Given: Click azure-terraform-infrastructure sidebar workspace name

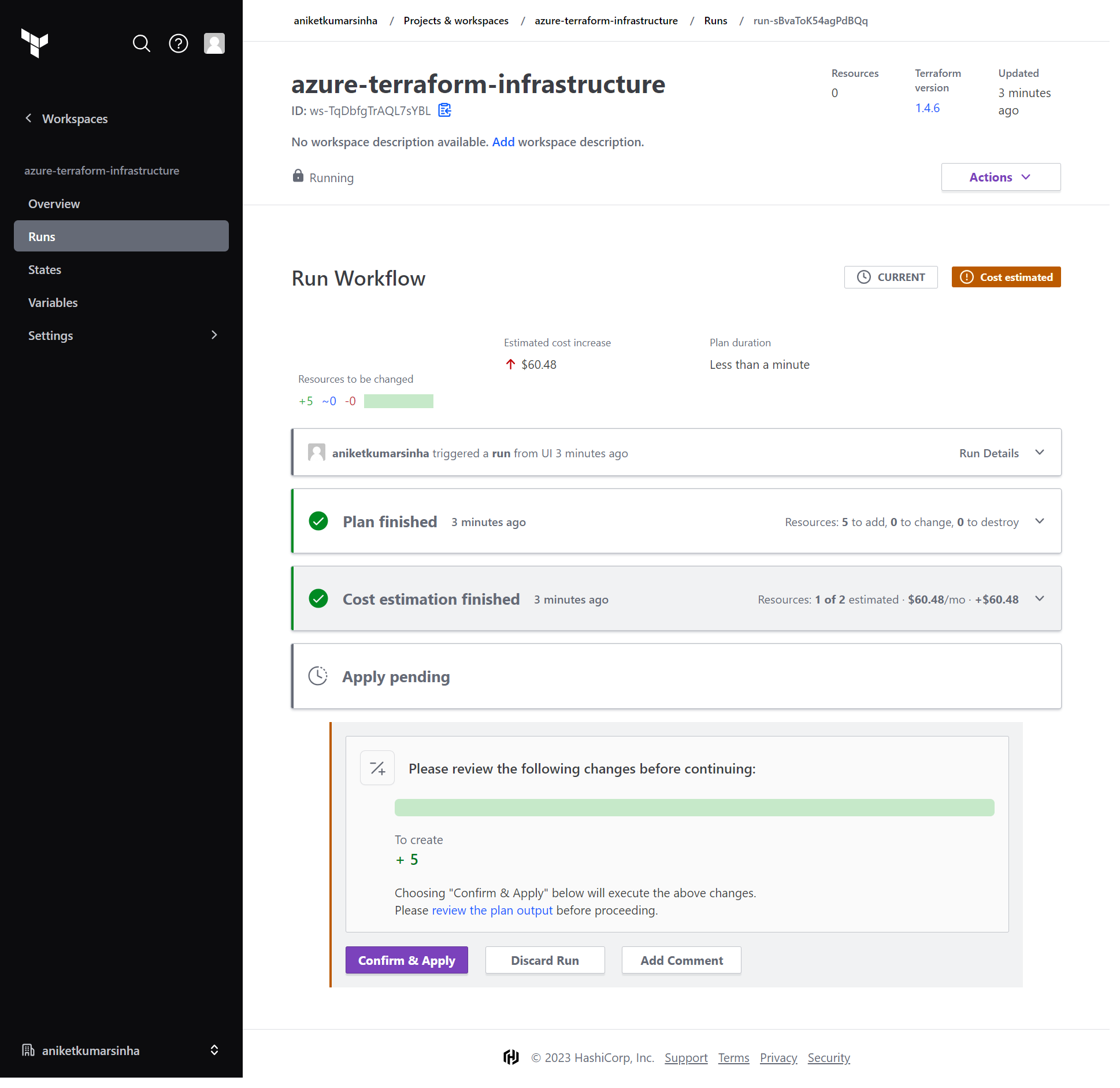Looking at the screenshot, I should point(102,171).
